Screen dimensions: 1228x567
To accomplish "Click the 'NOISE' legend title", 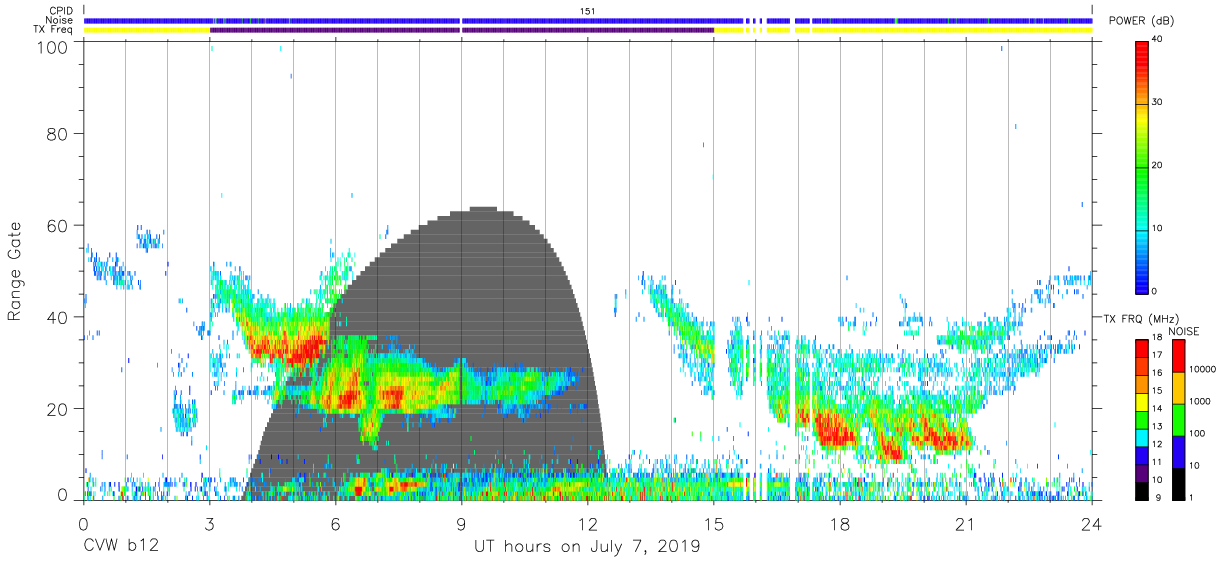I will [x=1183, y=331].
